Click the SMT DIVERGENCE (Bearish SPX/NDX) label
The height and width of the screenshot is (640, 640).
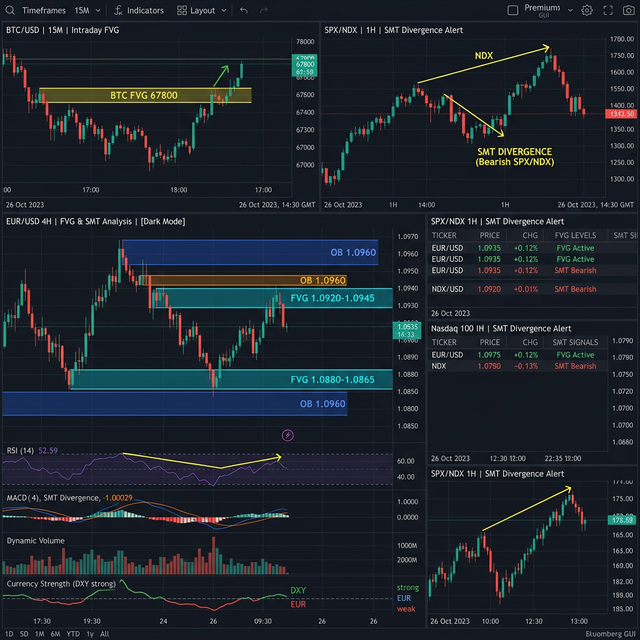tap(515, 157)
